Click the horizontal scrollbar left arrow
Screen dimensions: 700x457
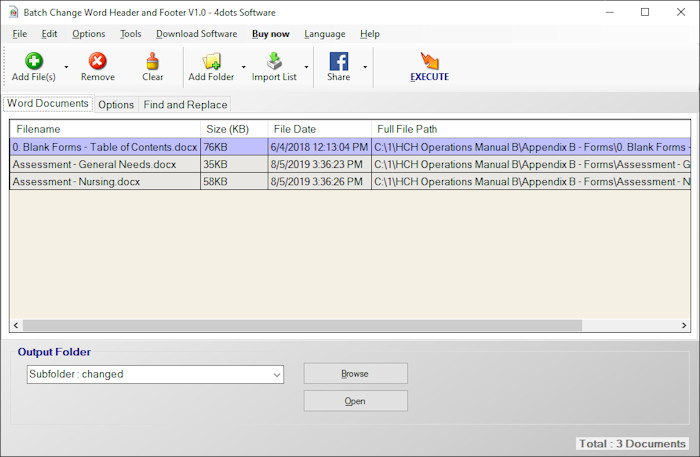pyautogui.click(x=16, y=325)
